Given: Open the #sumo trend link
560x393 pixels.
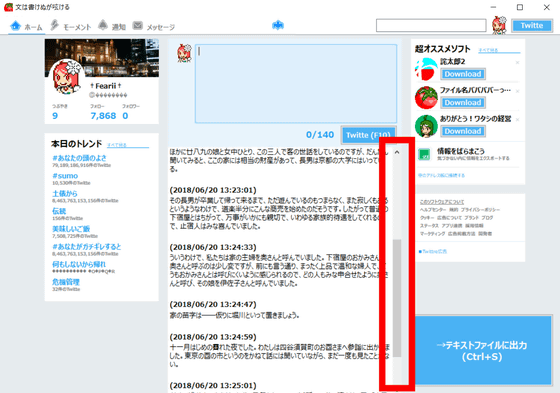Looking at the screenshot, I should pyautogui.click(x=65, y=176).
